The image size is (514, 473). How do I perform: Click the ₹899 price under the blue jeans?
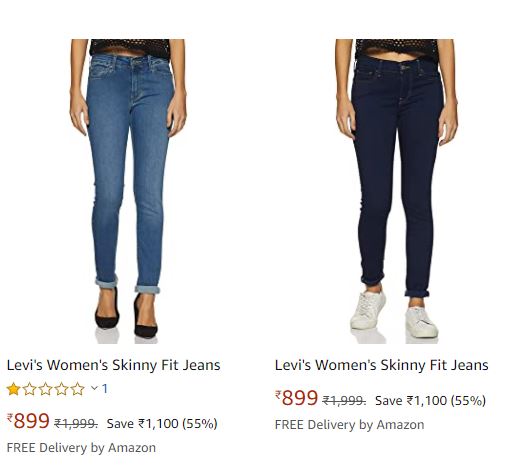pos(28,421)
